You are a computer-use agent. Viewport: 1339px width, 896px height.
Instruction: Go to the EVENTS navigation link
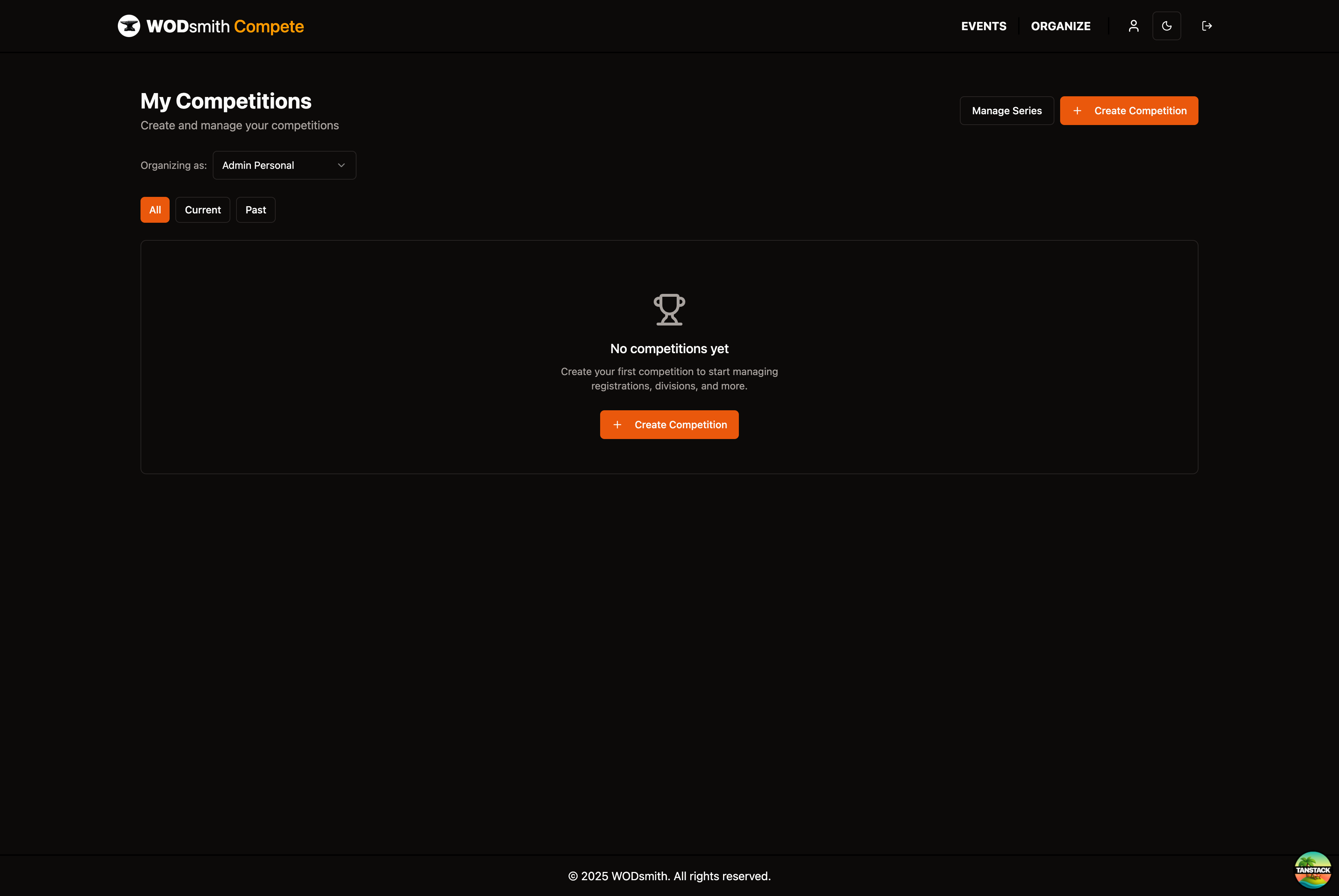coord(984,26)
